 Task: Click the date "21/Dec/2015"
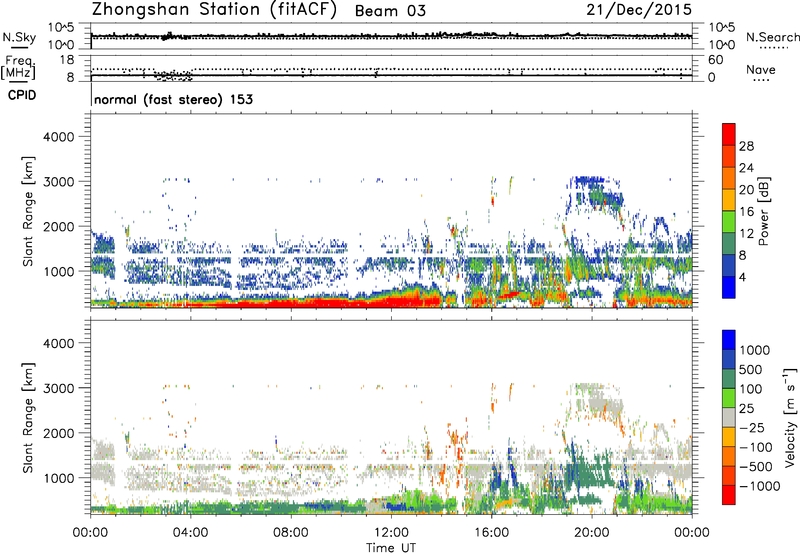pyautogui.click(x=639, y=9)
